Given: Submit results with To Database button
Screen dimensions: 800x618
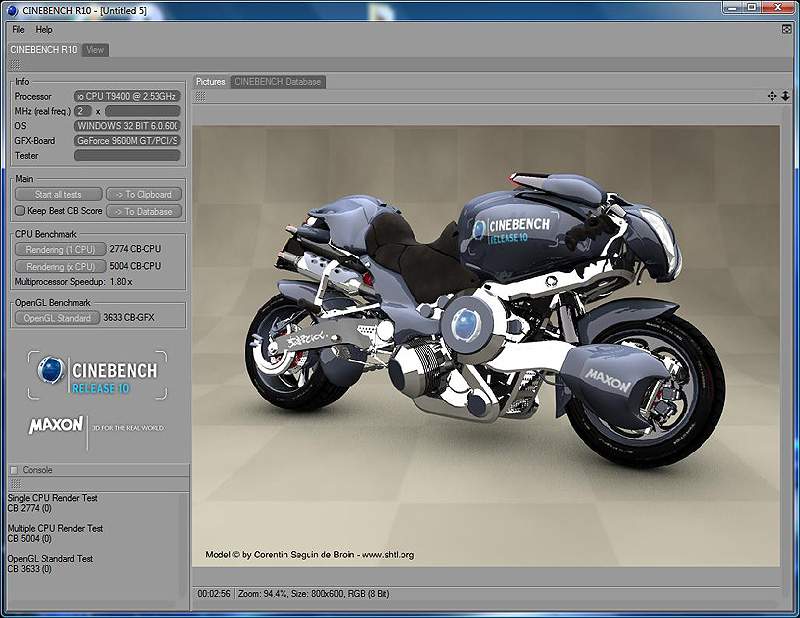Looking at the screenshot, I should 144,211.
